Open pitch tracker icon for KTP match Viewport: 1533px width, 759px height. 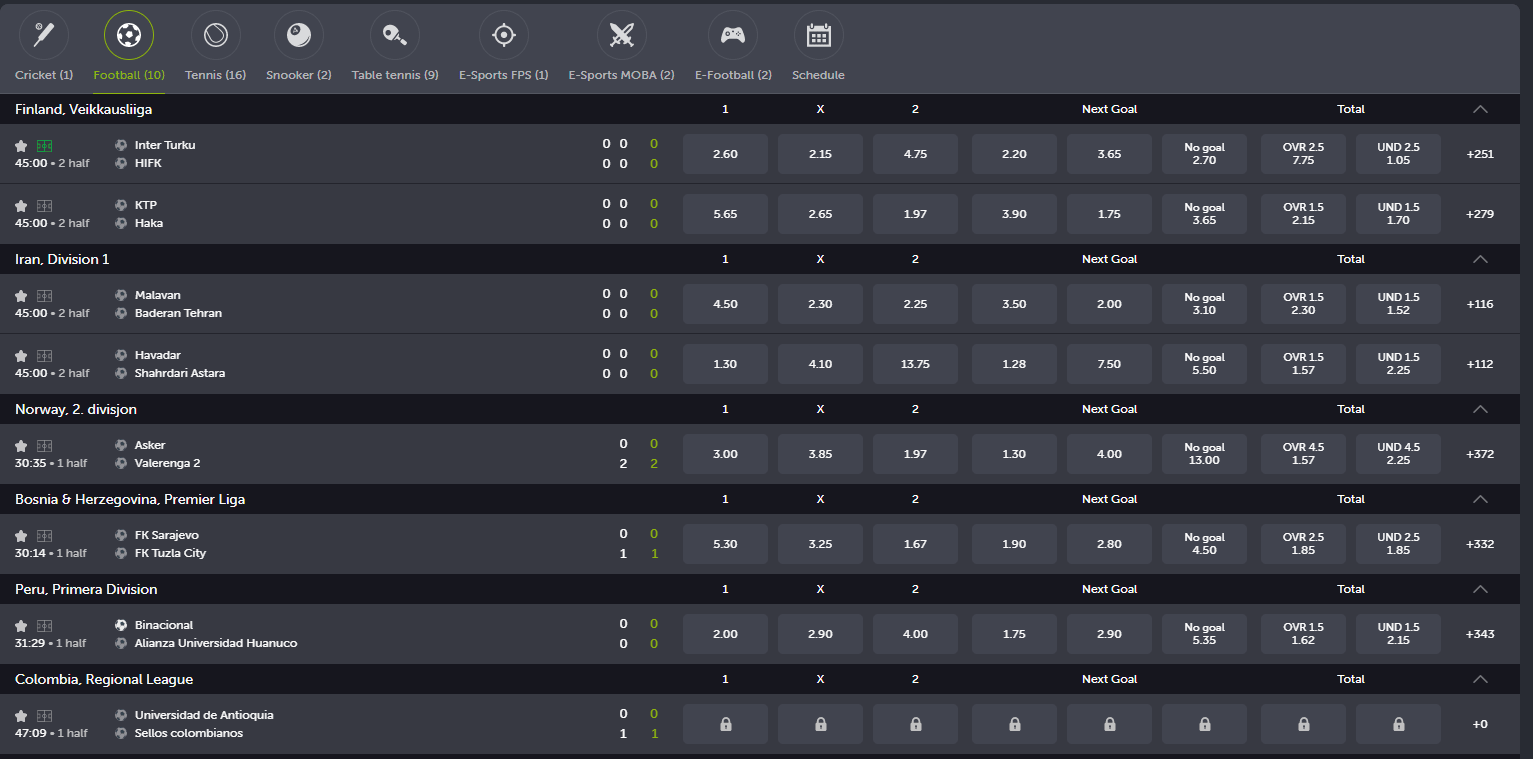coord(44,206)
